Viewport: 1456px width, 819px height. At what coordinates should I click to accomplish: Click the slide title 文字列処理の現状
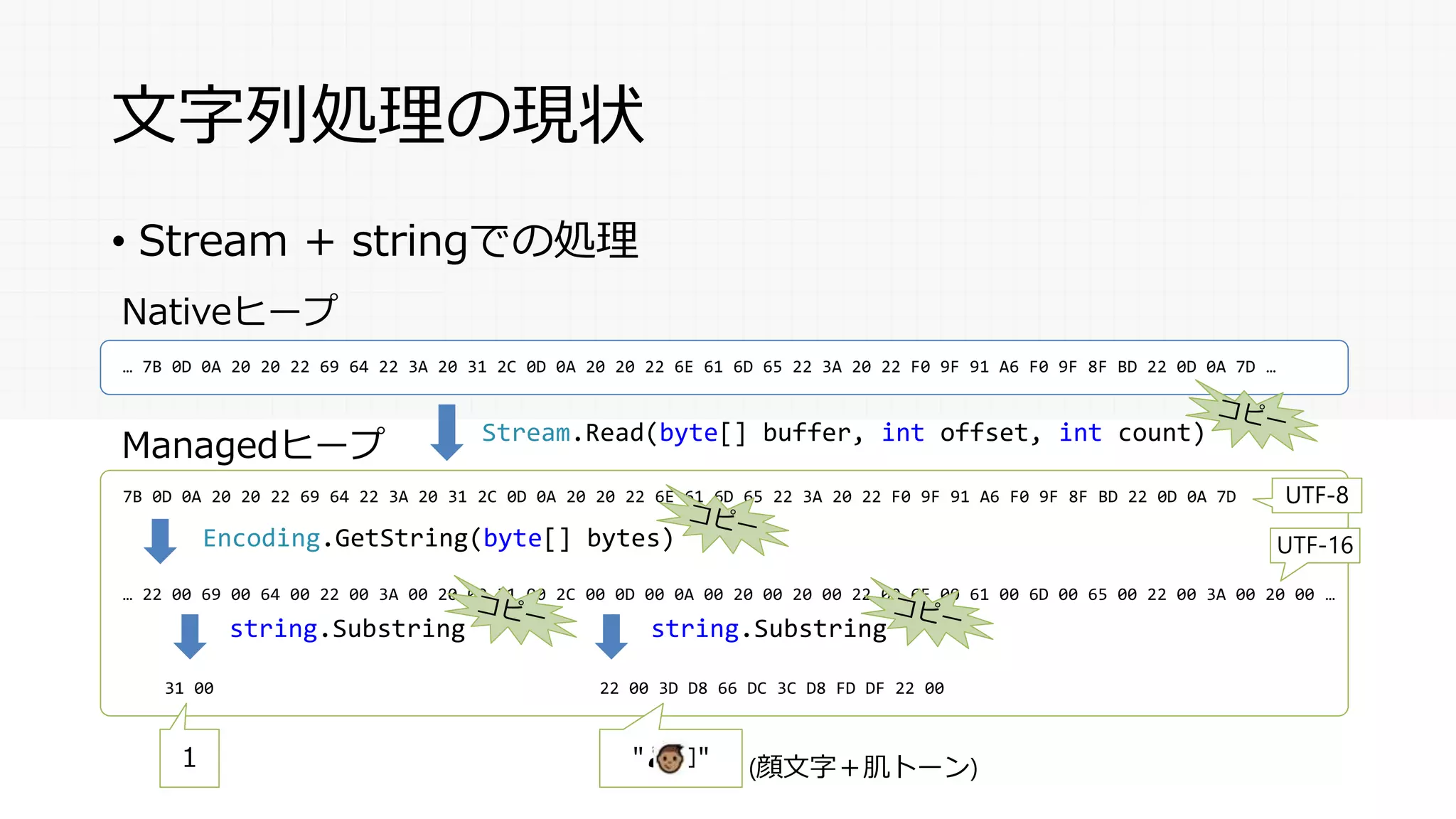pos(378,114)
